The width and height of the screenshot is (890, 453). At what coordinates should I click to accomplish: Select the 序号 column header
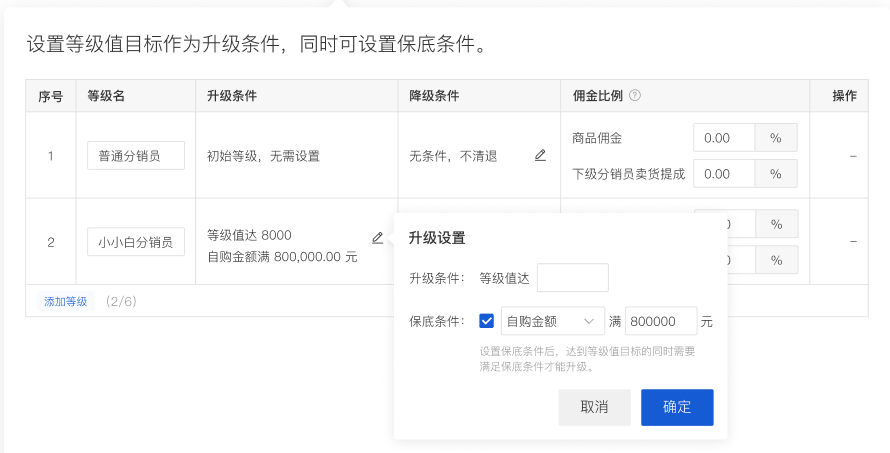tap(51, 97)
